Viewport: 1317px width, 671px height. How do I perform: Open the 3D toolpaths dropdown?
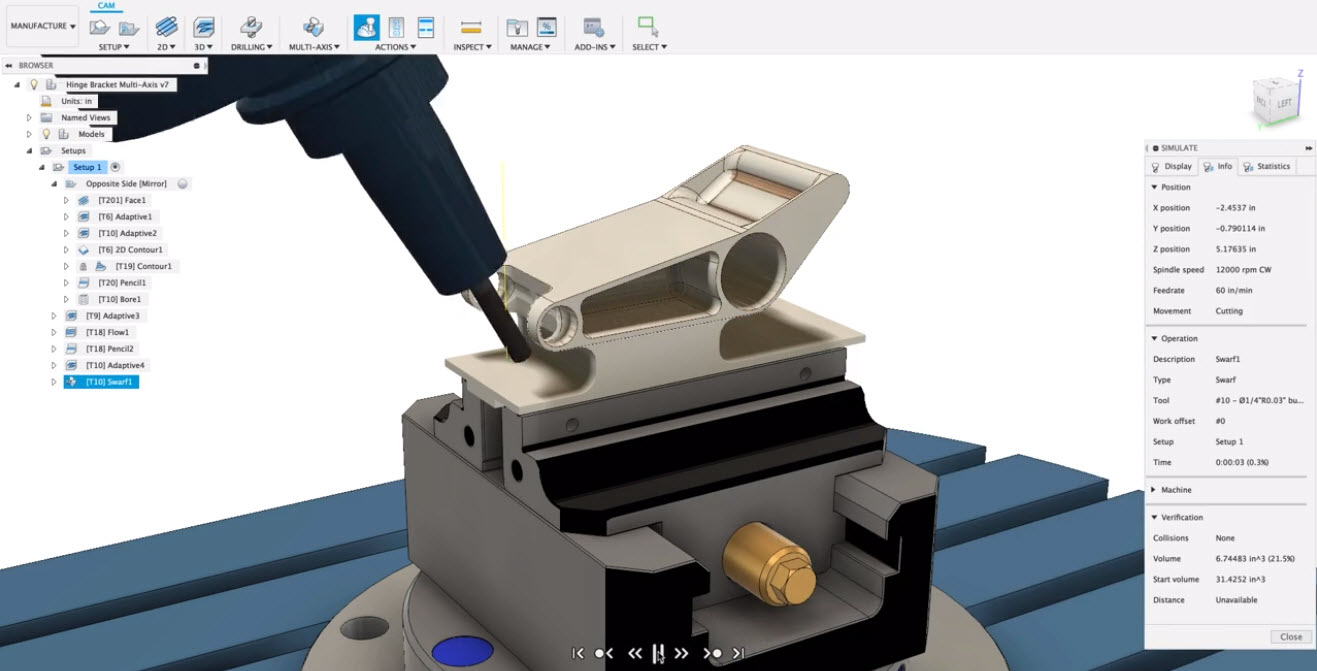tap(204, 47)
